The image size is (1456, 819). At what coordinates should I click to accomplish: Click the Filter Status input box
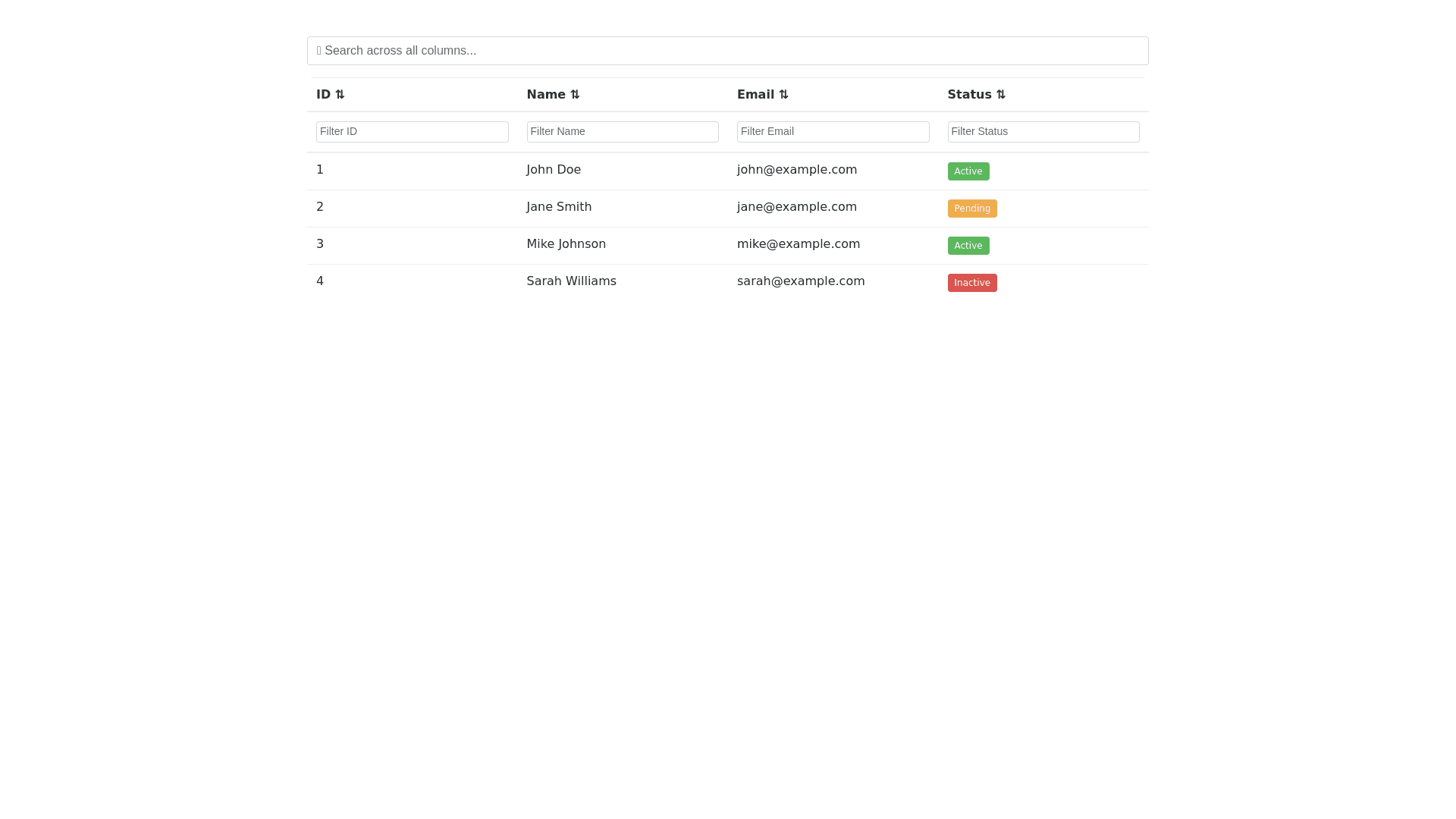pos(1043,132)
